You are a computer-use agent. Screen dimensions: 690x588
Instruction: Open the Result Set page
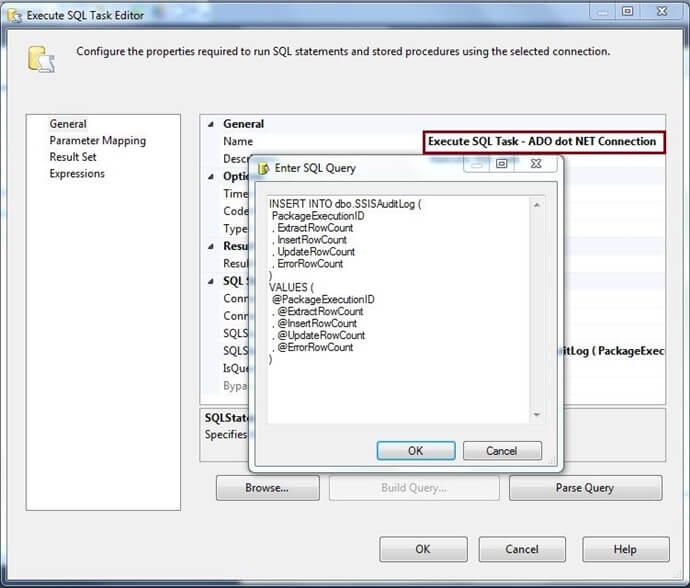[x=73, y=157]
